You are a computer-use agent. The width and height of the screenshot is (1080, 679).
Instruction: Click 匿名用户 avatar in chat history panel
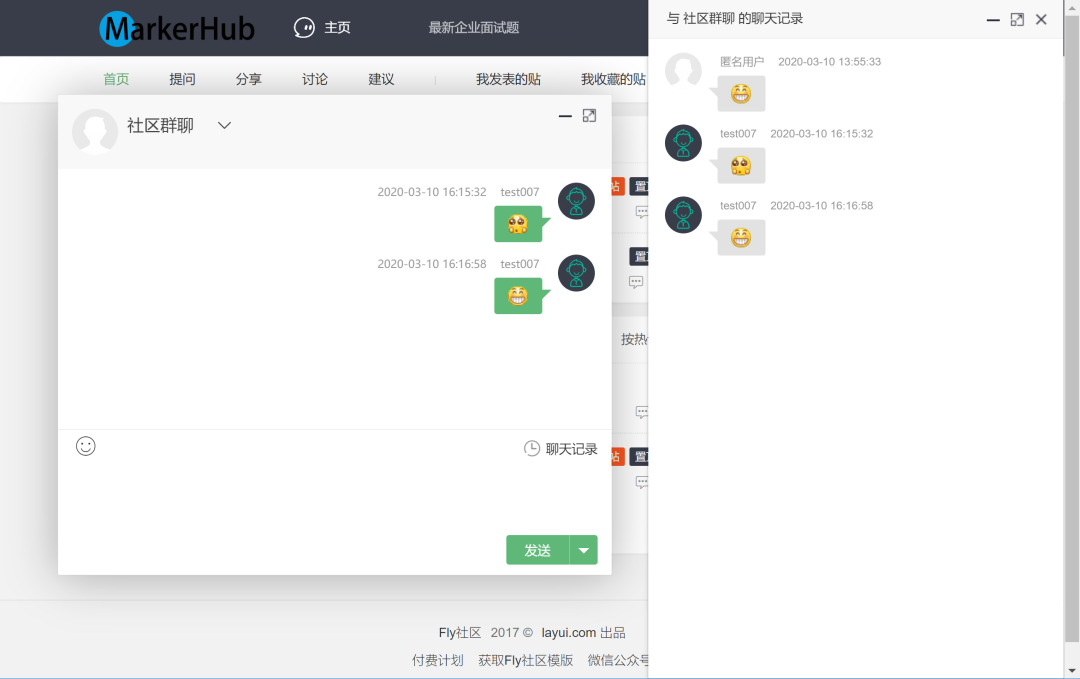pos(683,70)
